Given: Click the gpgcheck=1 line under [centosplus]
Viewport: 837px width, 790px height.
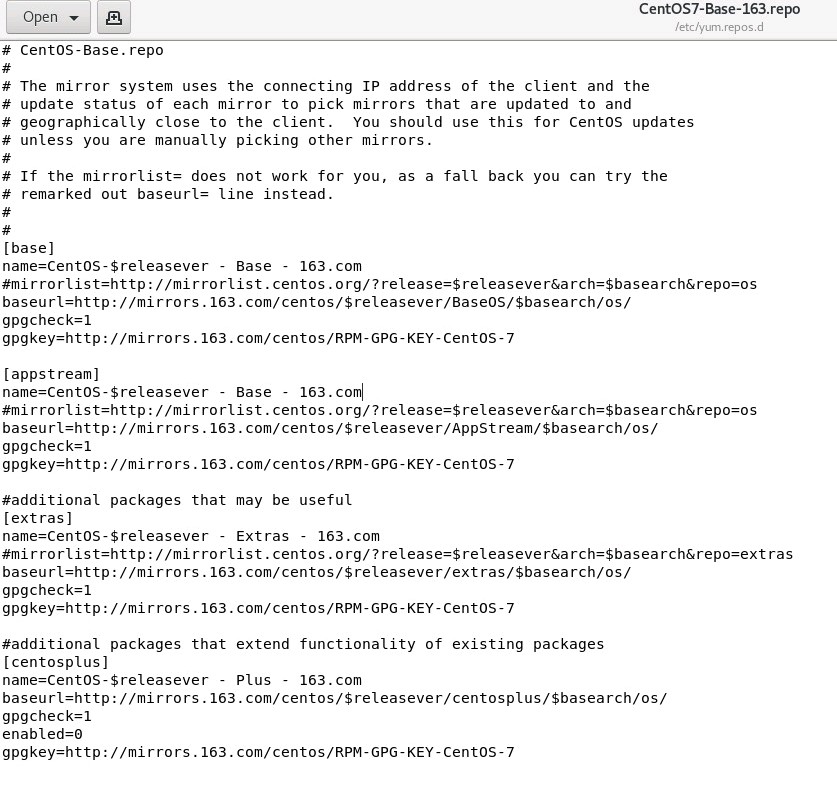Looking at the screenshot, I should (x=47, y=716).
